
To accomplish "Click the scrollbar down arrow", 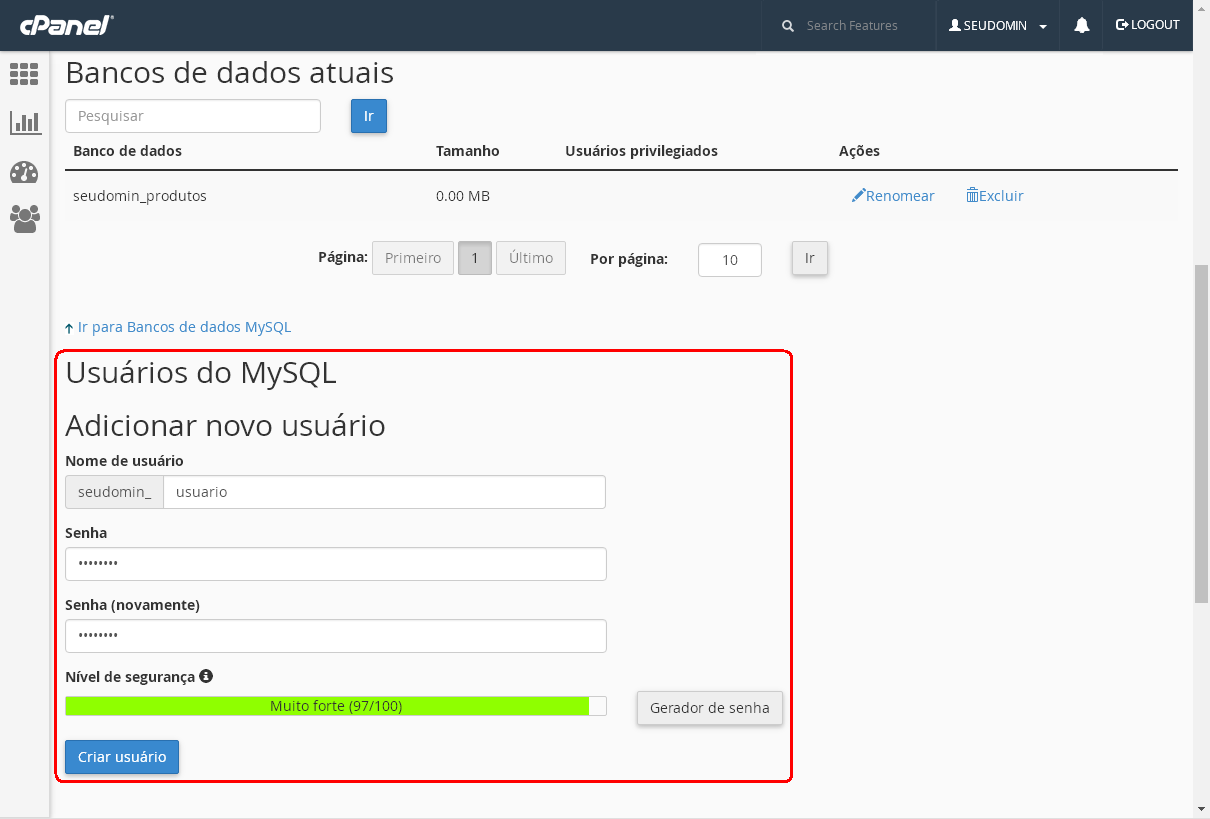I will (x=1201, y=808).
